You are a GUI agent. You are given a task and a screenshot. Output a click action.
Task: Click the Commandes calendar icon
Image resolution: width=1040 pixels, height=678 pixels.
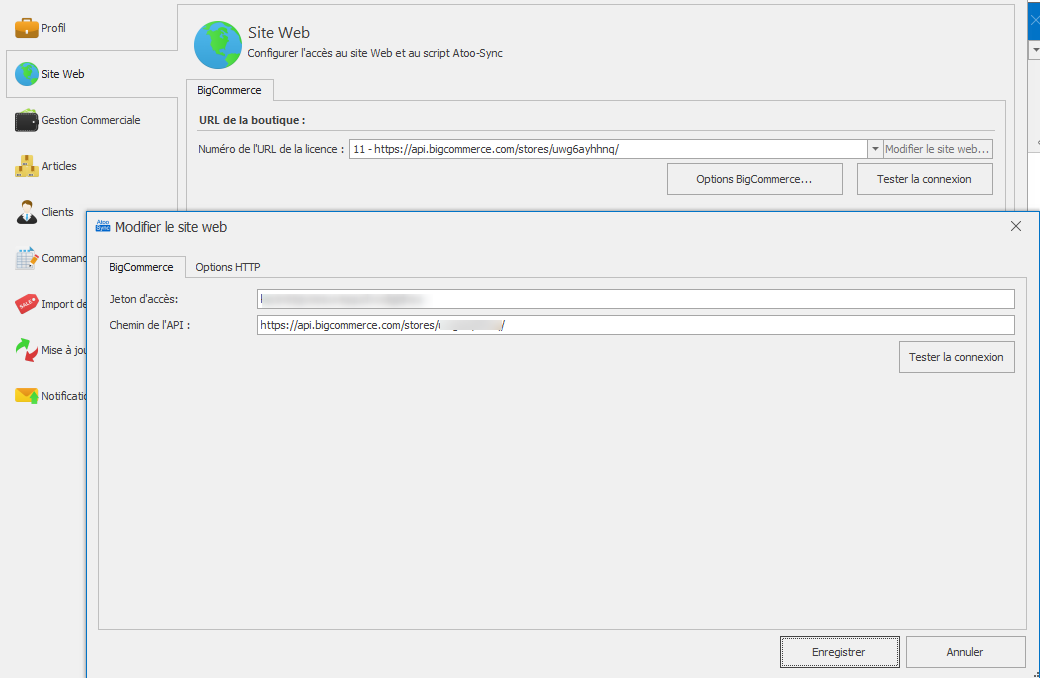point(27,258)
